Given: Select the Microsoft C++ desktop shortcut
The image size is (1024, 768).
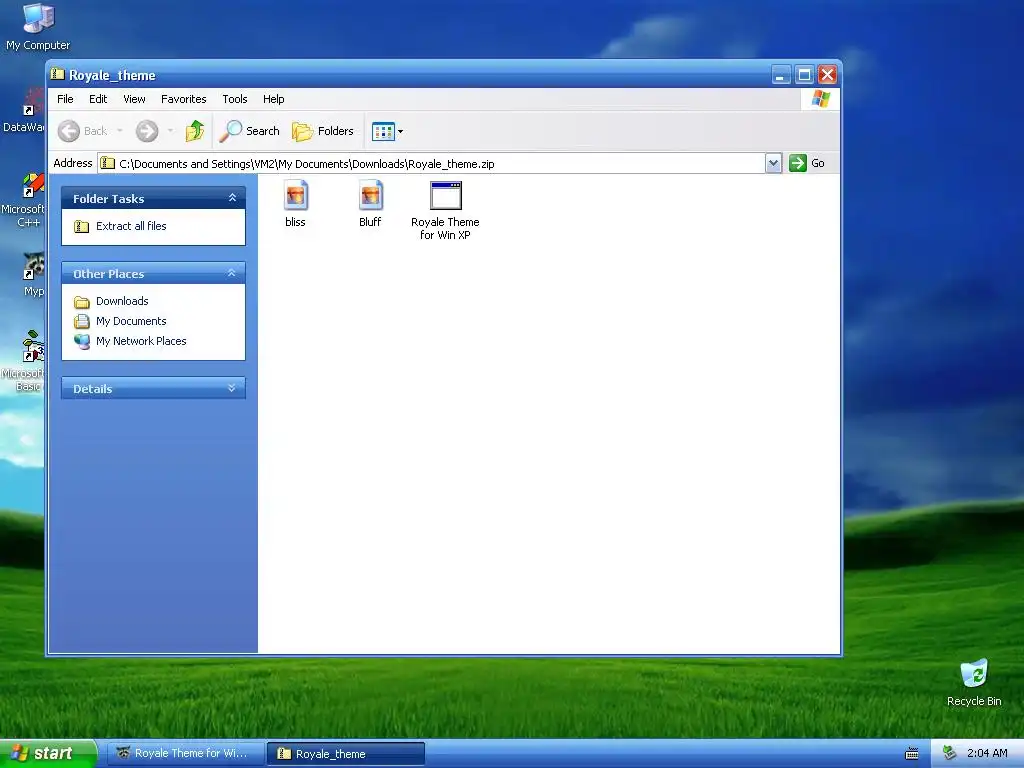Looking at the screenshot, I should [25, 200].
